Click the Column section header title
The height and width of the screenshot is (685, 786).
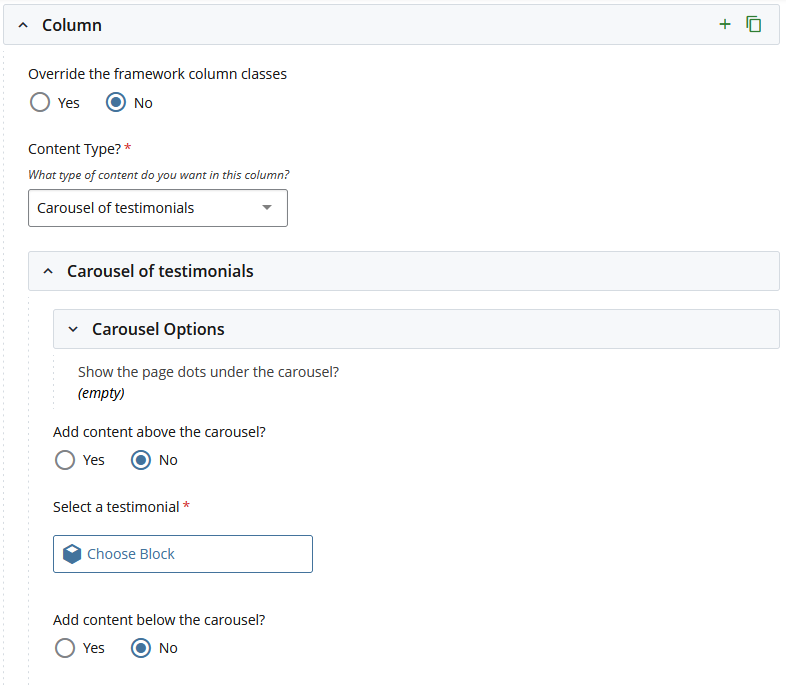tap(72, 25)
